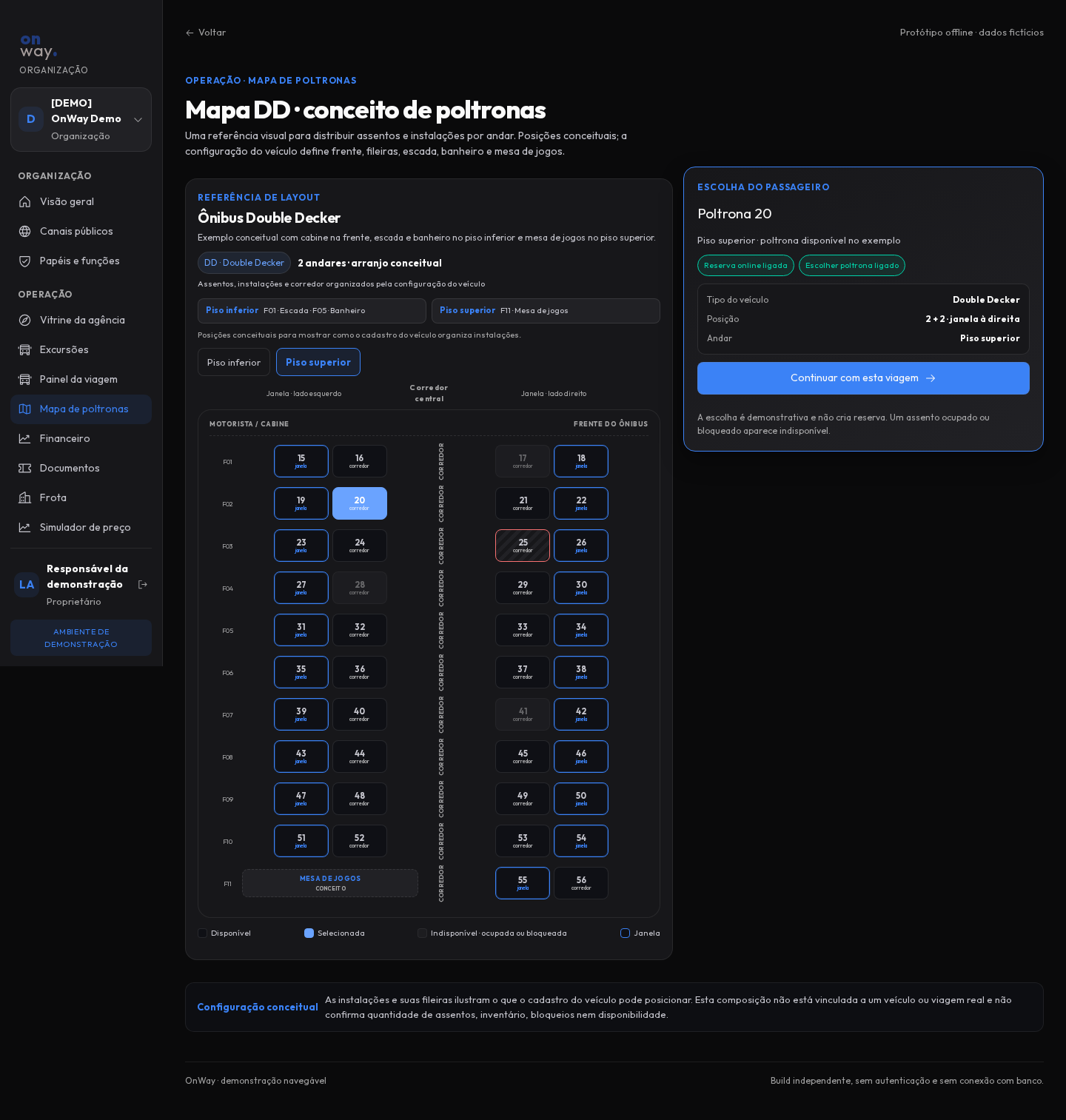Click the D organization avatar
Viewport: 1066px width, 1120px height.
tap(31, 119)
